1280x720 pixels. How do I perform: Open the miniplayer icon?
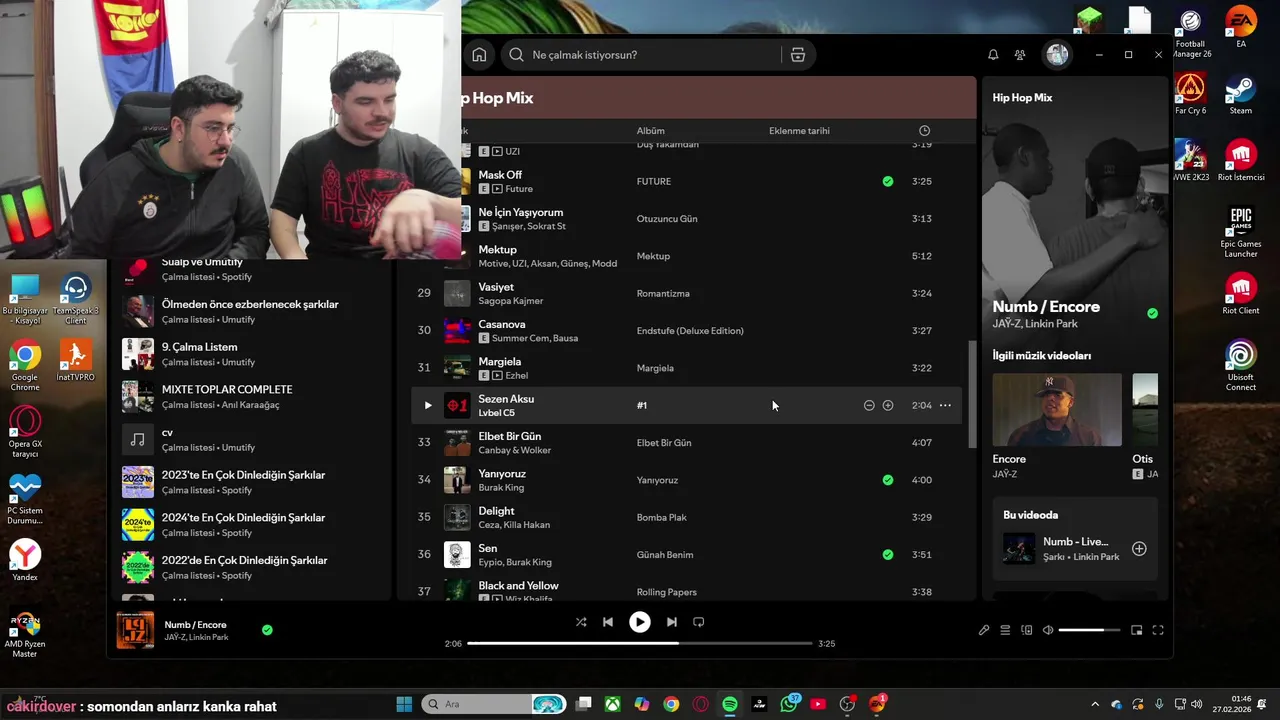pyautogui.click(x=1137, y=630)
